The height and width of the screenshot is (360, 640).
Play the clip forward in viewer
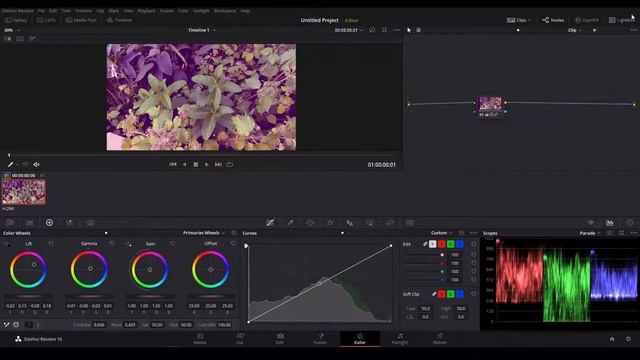pyautogui.click(x=207, y=164)
